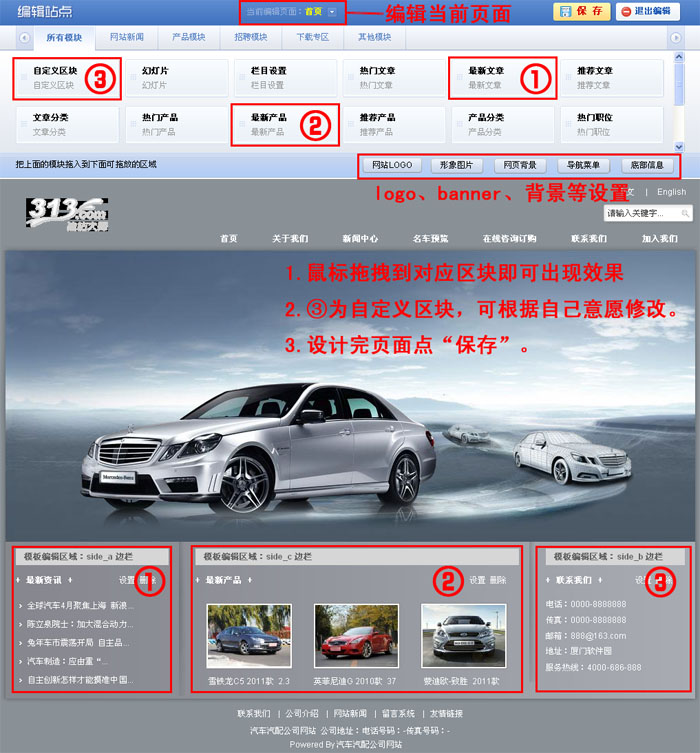Select the 最新文章 module
The height and width of the screenshot is (753, 700).
point(503,78)
